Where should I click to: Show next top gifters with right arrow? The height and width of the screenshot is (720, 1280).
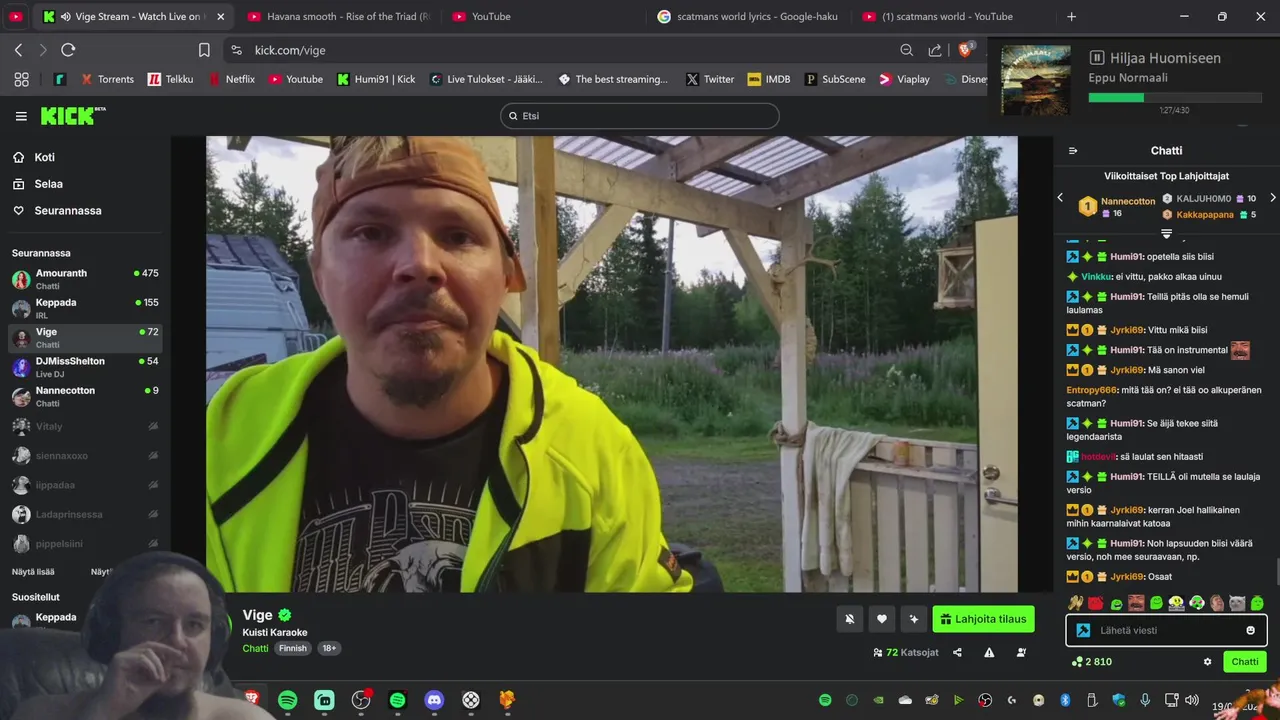pos(1272,198)
